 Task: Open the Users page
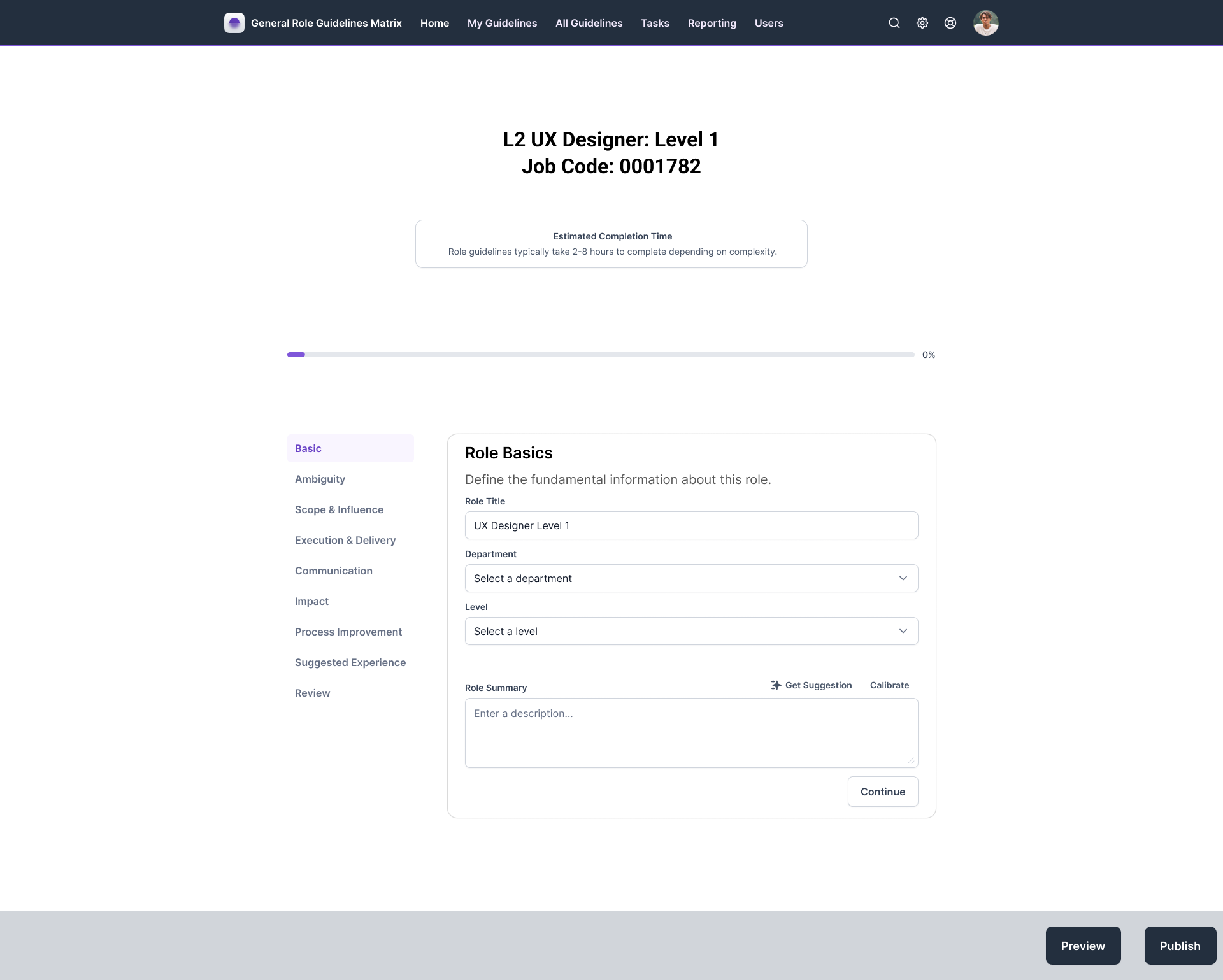[x=769, y=23]
